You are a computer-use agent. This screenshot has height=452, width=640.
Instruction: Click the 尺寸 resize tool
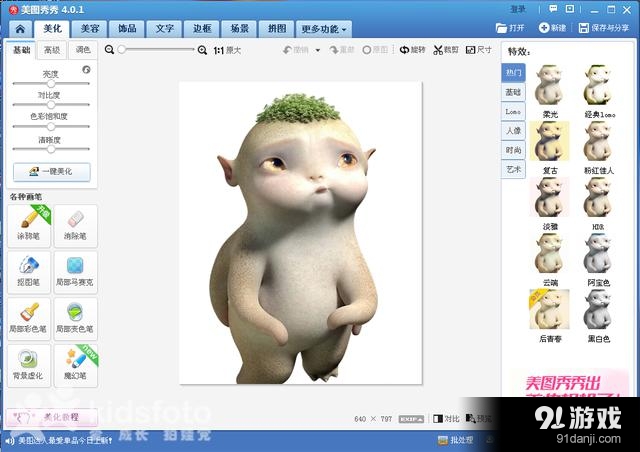point(478,50)
